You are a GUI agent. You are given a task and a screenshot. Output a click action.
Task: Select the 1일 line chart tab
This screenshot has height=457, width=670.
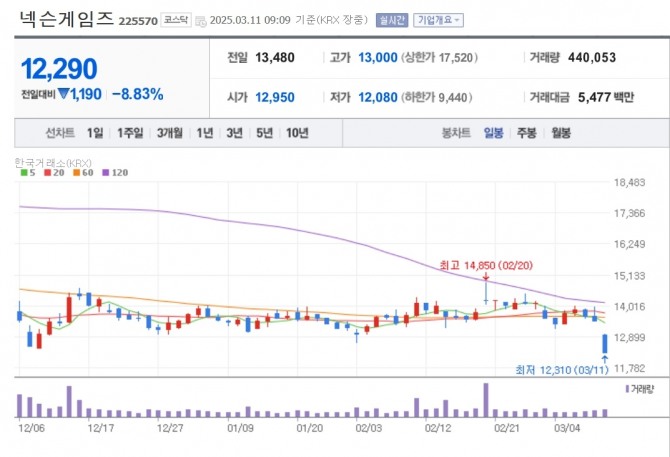click(x=95, y=133)
